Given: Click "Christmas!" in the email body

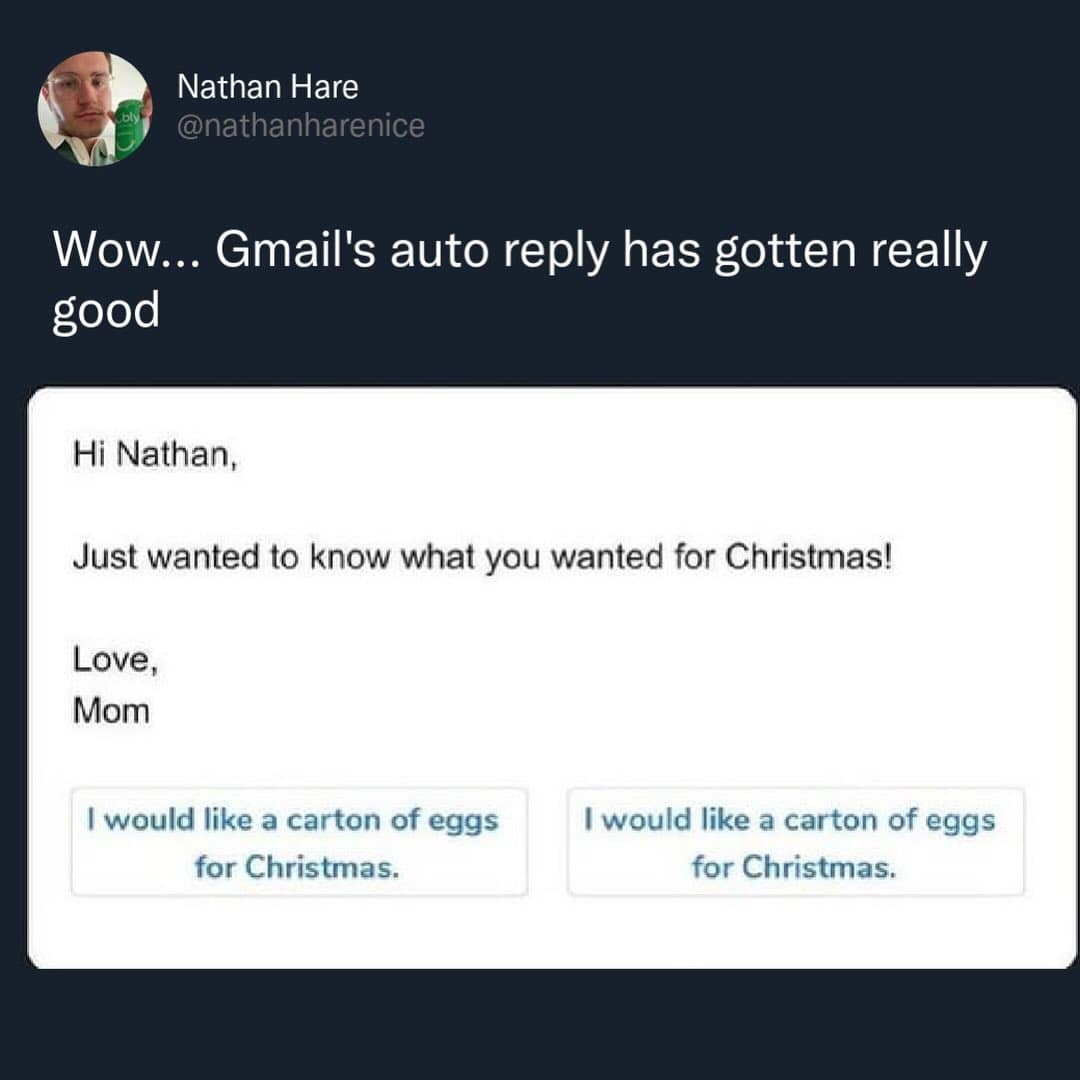Looking at the screenshot, I should [807, 556].
